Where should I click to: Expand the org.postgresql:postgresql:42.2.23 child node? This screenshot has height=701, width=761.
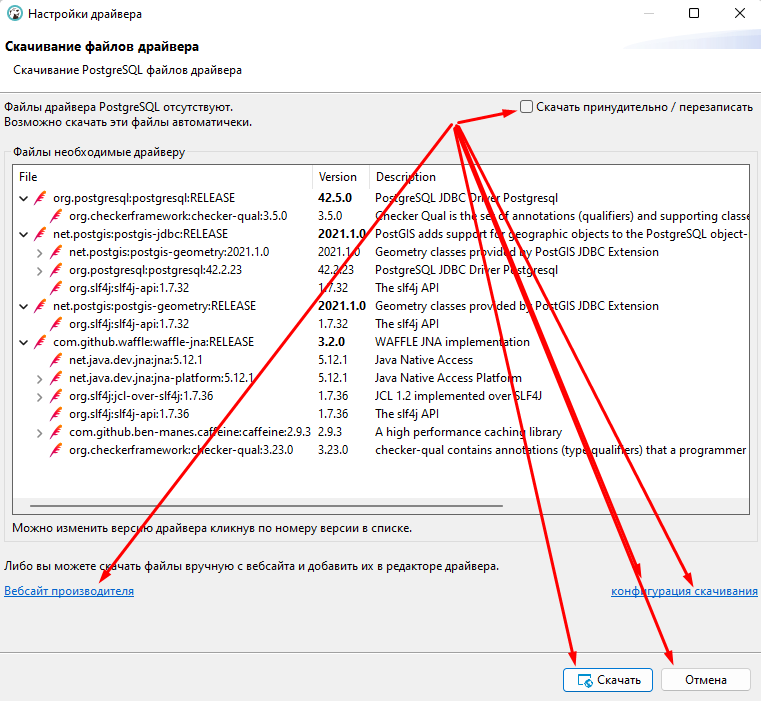pyautogui.click(x=39, y=270)
